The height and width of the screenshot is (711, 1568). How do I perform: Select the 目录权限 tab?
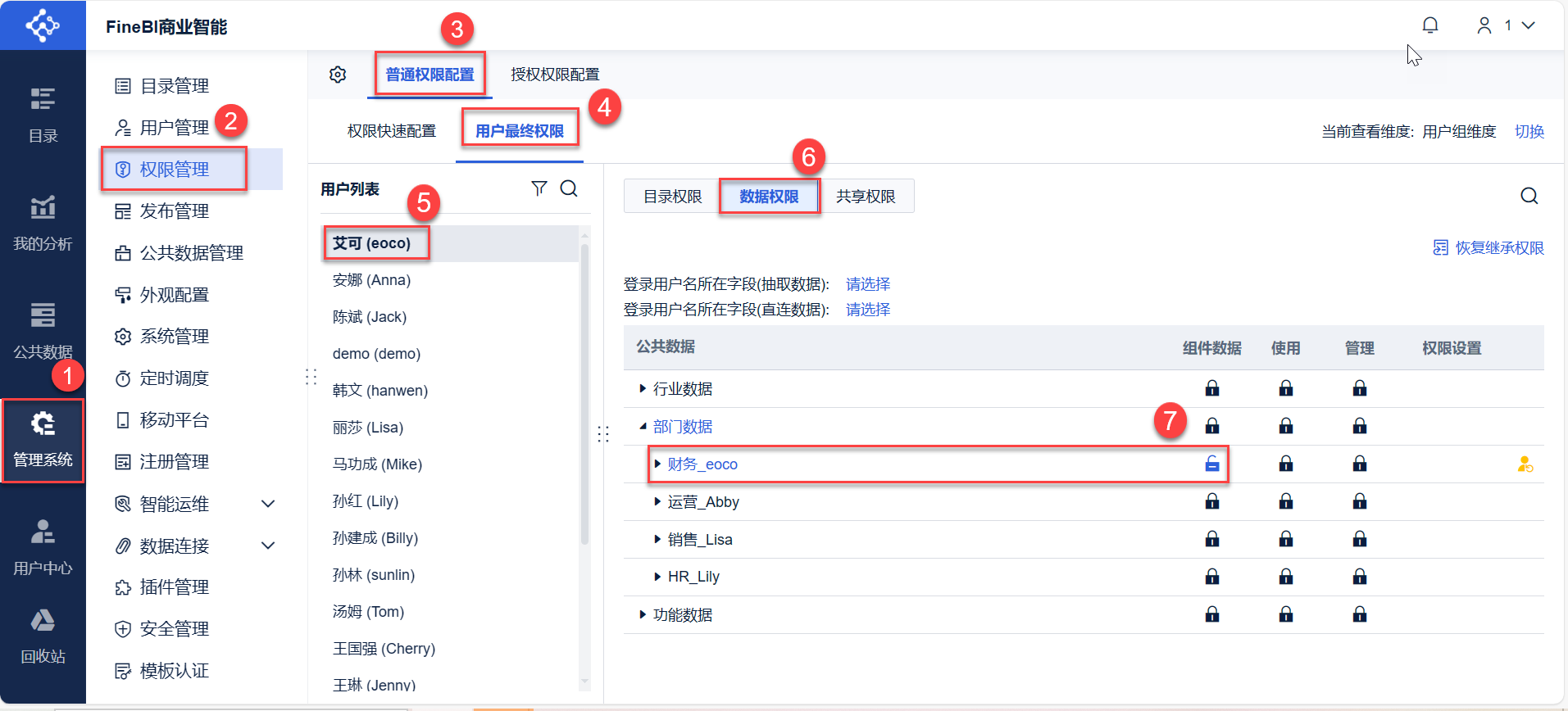(x=672, y=196)
